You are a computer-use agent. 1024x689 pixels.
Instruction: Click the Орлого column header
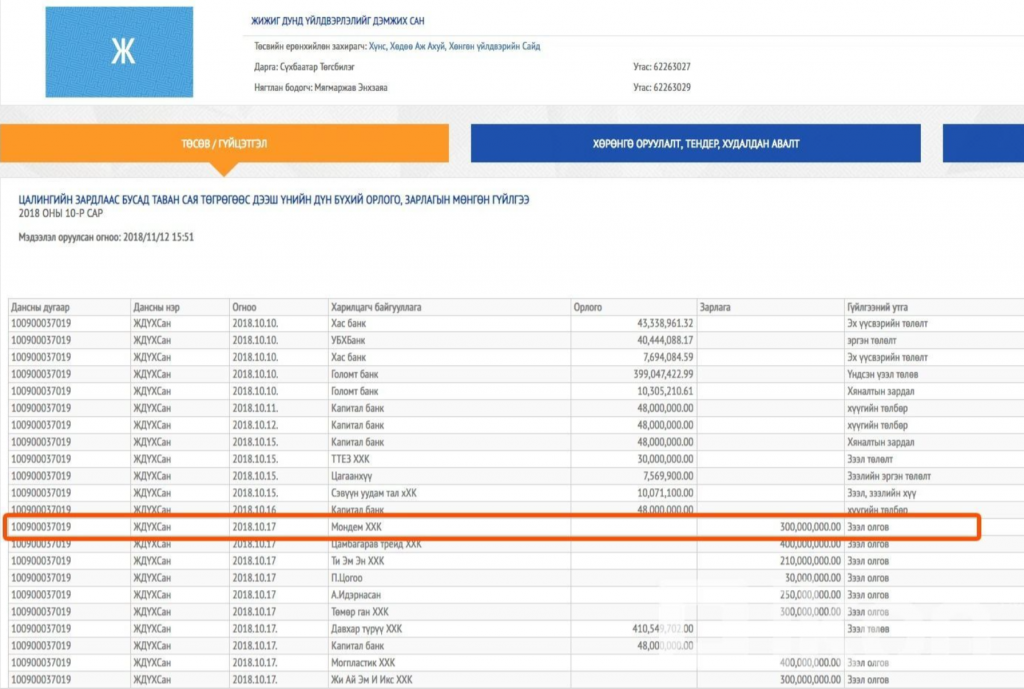coord(589,306)
